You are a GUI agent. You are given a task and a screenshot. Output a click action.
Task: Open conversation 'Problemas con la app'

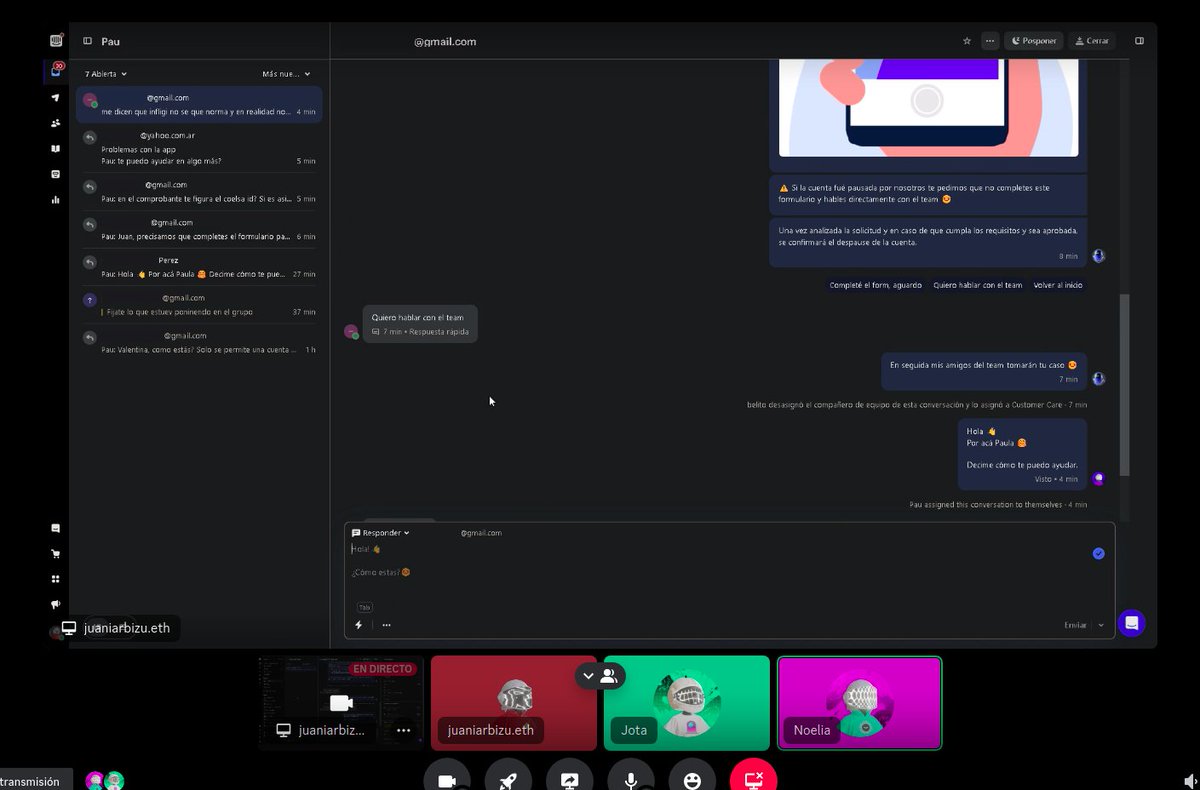[x=199, y=148]
